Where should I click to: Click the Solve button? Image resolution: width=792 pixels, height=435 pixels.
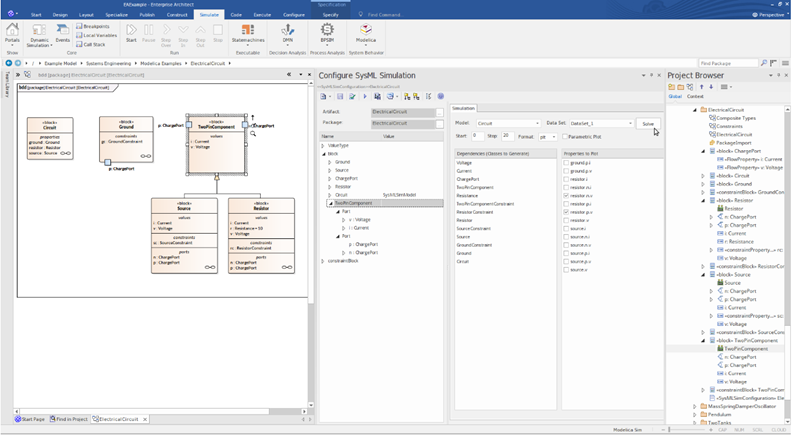(648, 124)
